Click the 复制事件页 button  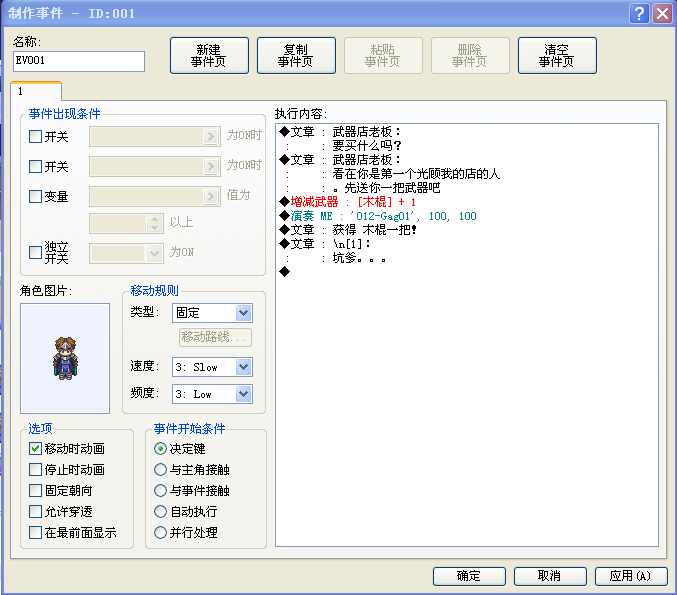(296, 56)
